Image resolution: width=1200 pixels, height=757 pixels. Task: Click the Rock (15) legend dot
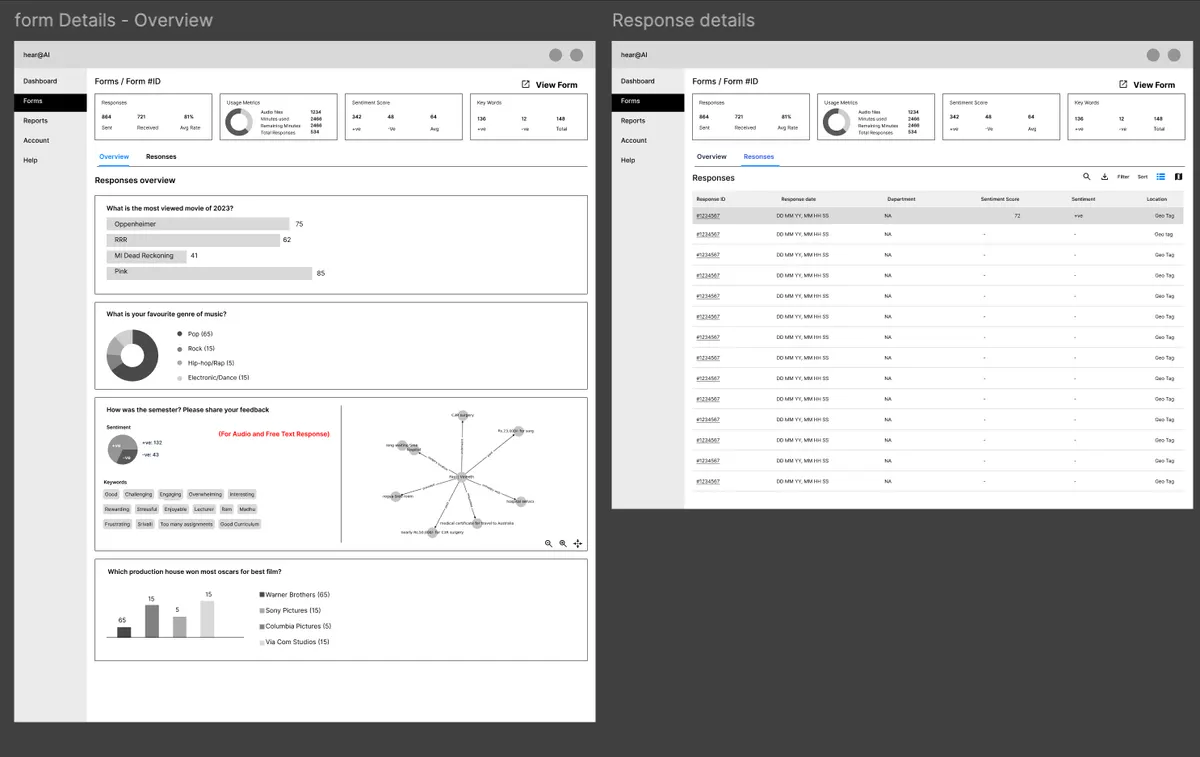180,349
